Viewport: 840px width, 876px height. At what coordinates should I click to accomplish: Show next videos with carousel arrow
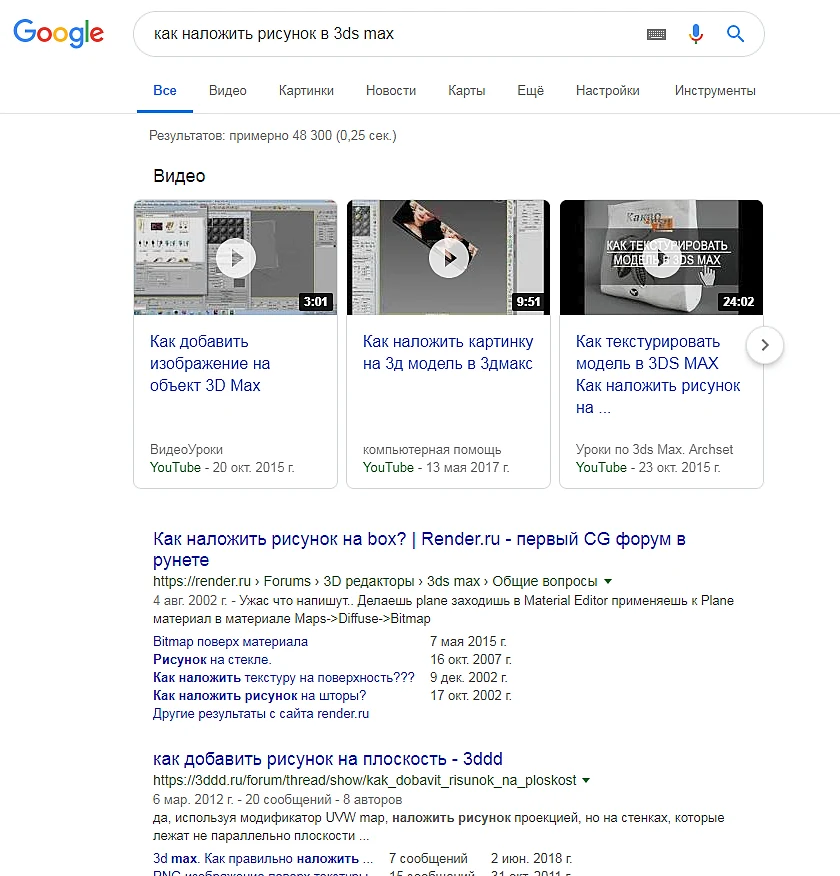[x=765, y=345]
